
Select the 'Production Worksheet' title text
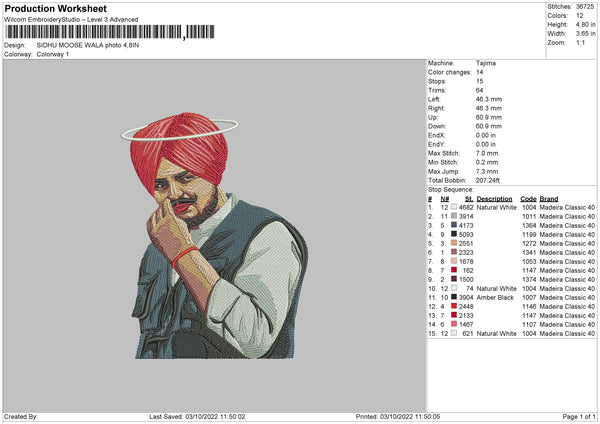tap(55, 8)
